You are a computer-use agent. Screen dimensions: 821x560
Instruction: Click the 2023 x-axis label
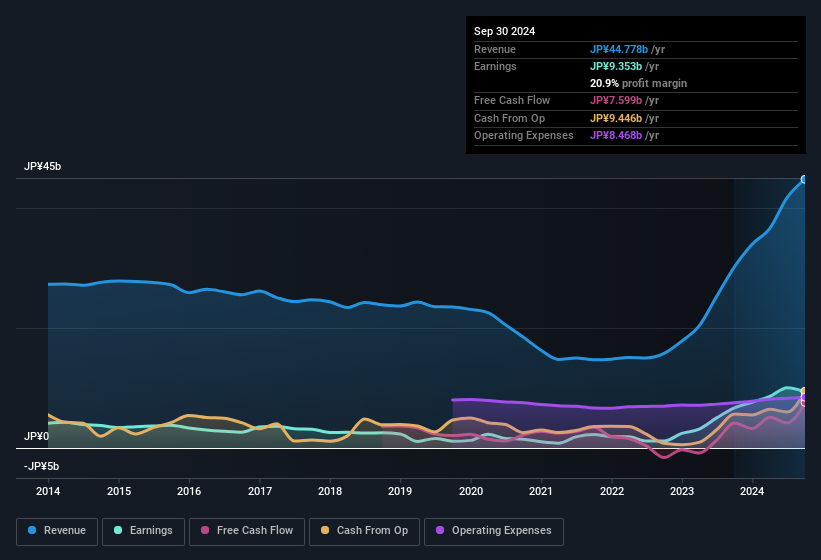(682, 491)
